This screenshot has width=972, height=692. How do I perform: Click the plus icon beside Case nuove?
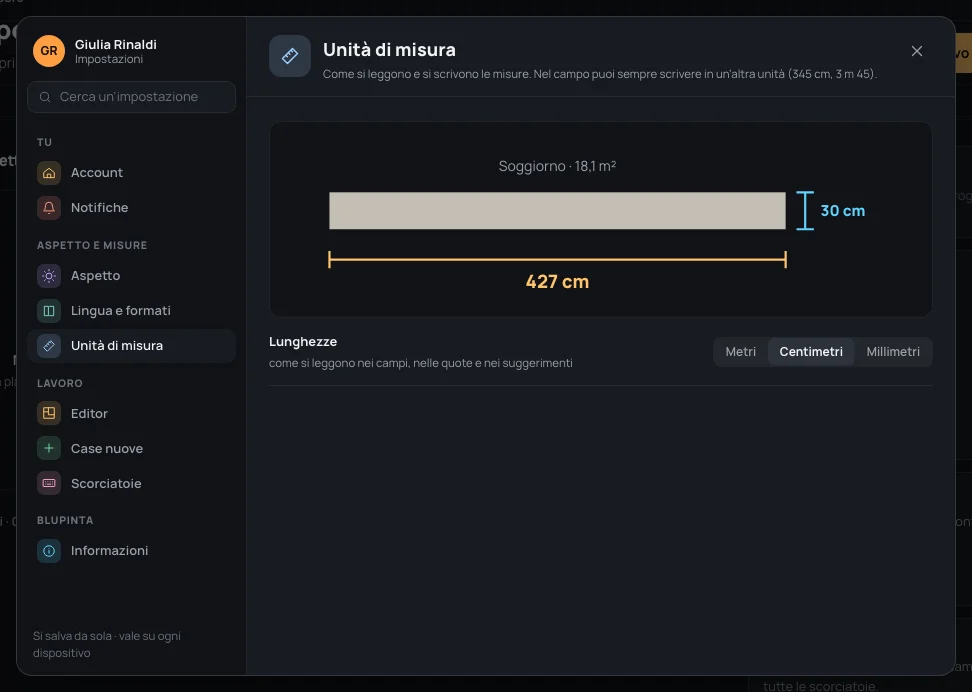(49, 448)
